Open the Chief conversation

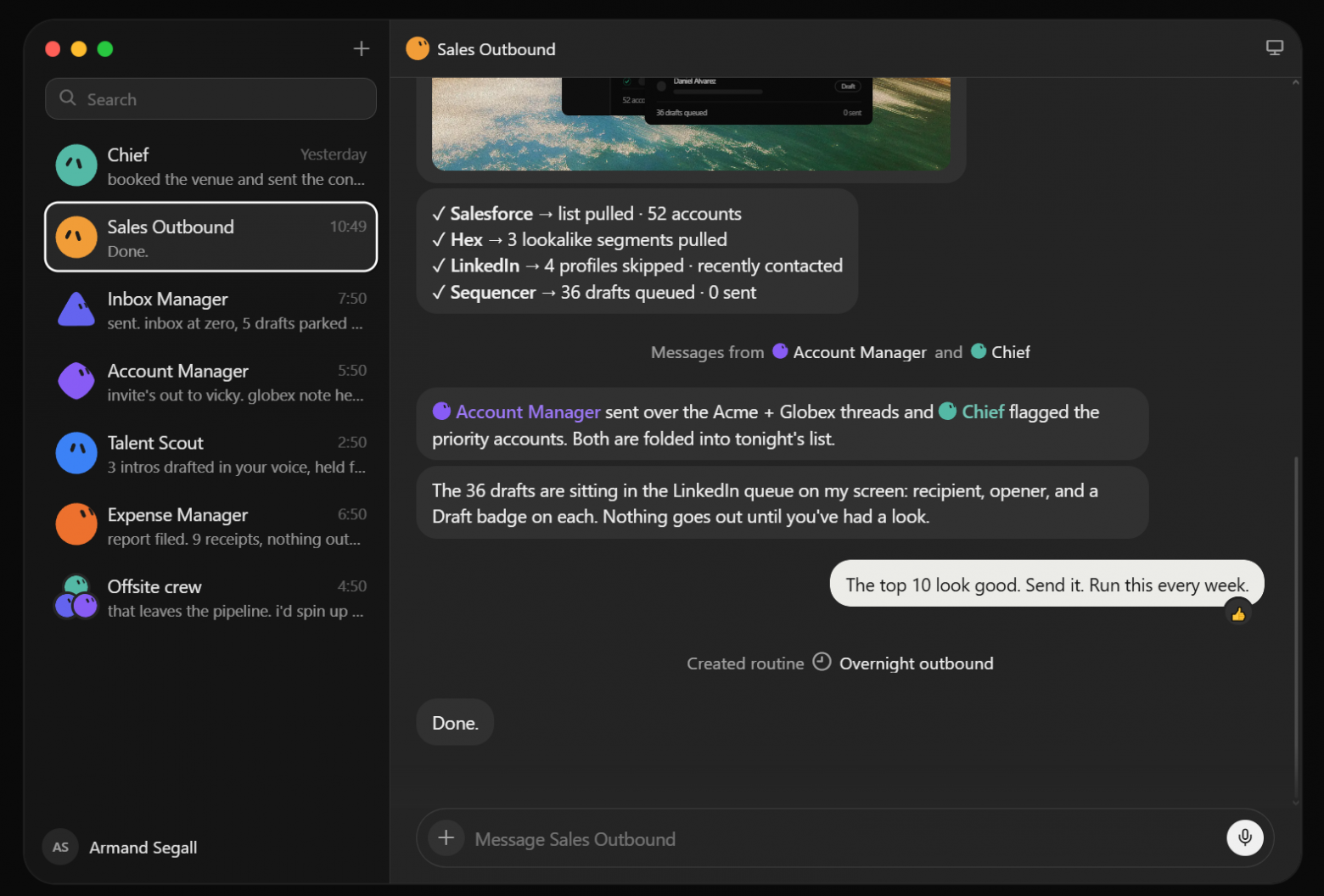(x=210, y=165)
